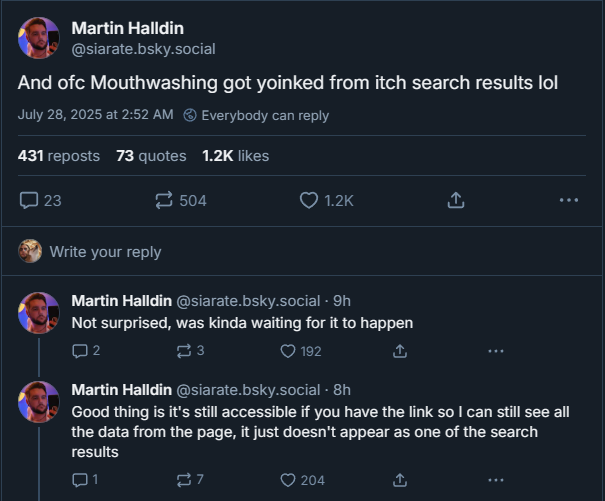Open the 1.2K likes list
Screen dimensions: 605x501
click(236, 156)
